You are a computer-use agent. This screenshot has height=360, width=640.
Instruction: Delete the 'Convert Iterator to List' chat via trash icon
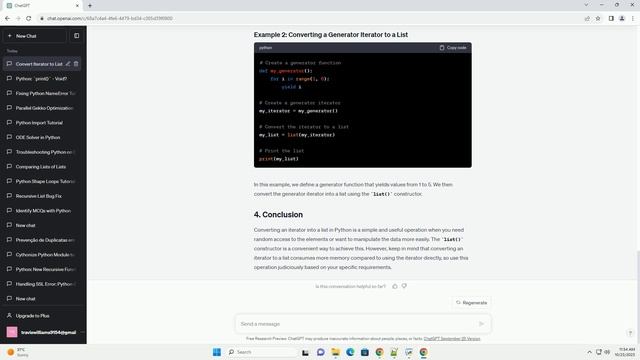point(76,64)
